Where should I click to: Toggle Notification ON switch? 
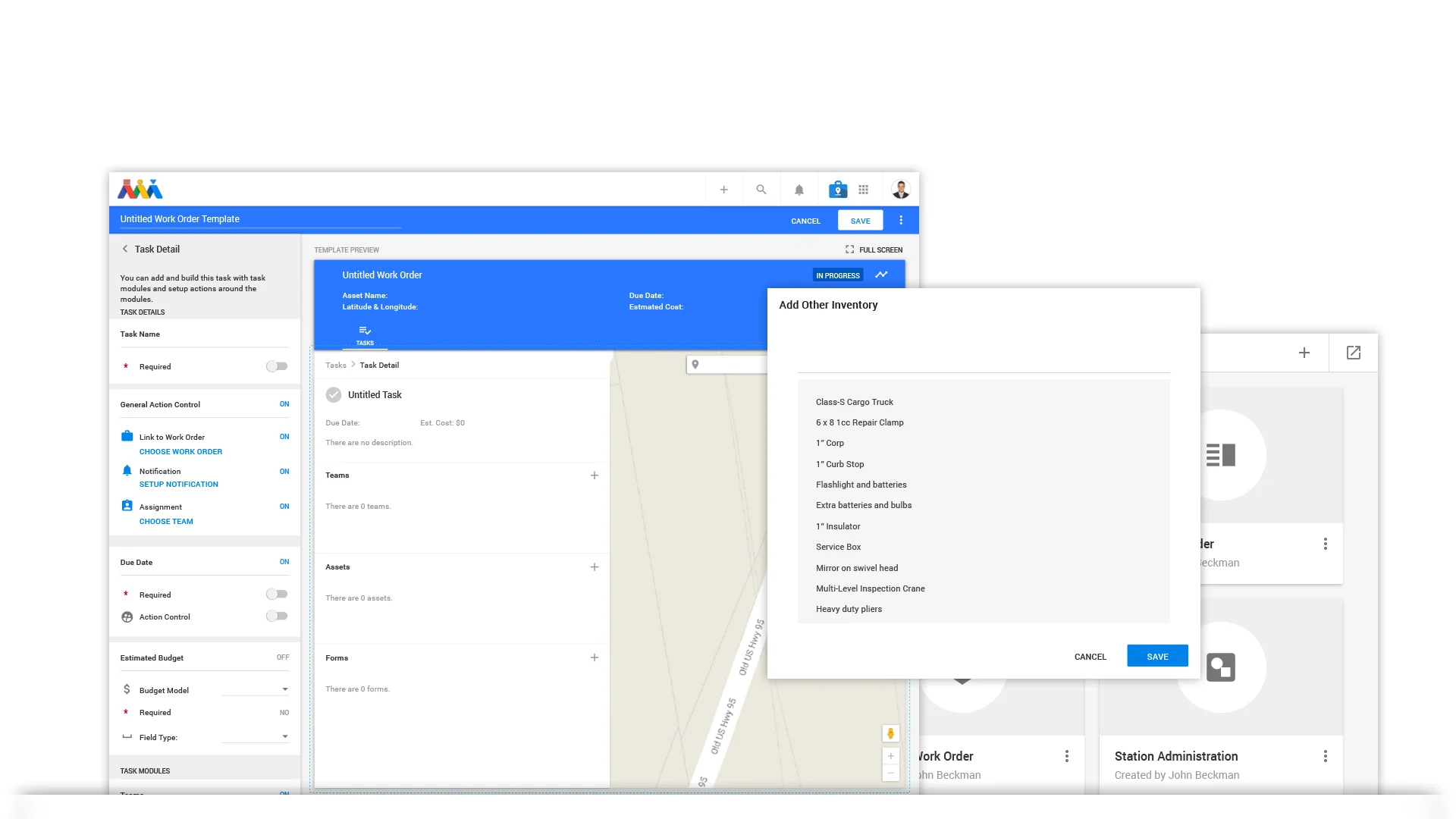click(x=284, y=472)
